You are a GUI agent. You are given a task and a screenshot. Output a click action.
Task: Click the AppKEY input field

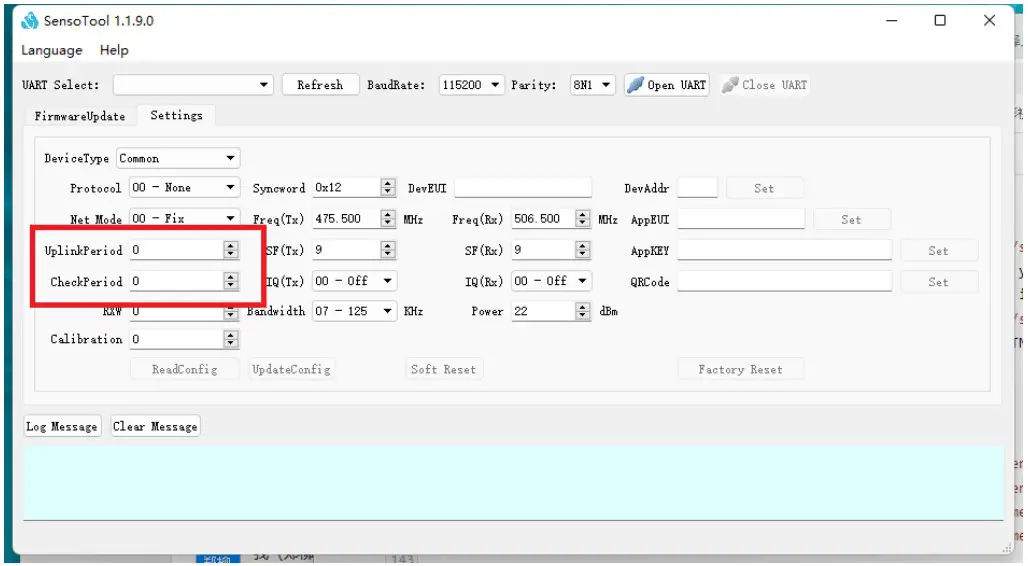click(x=784, y=250)
